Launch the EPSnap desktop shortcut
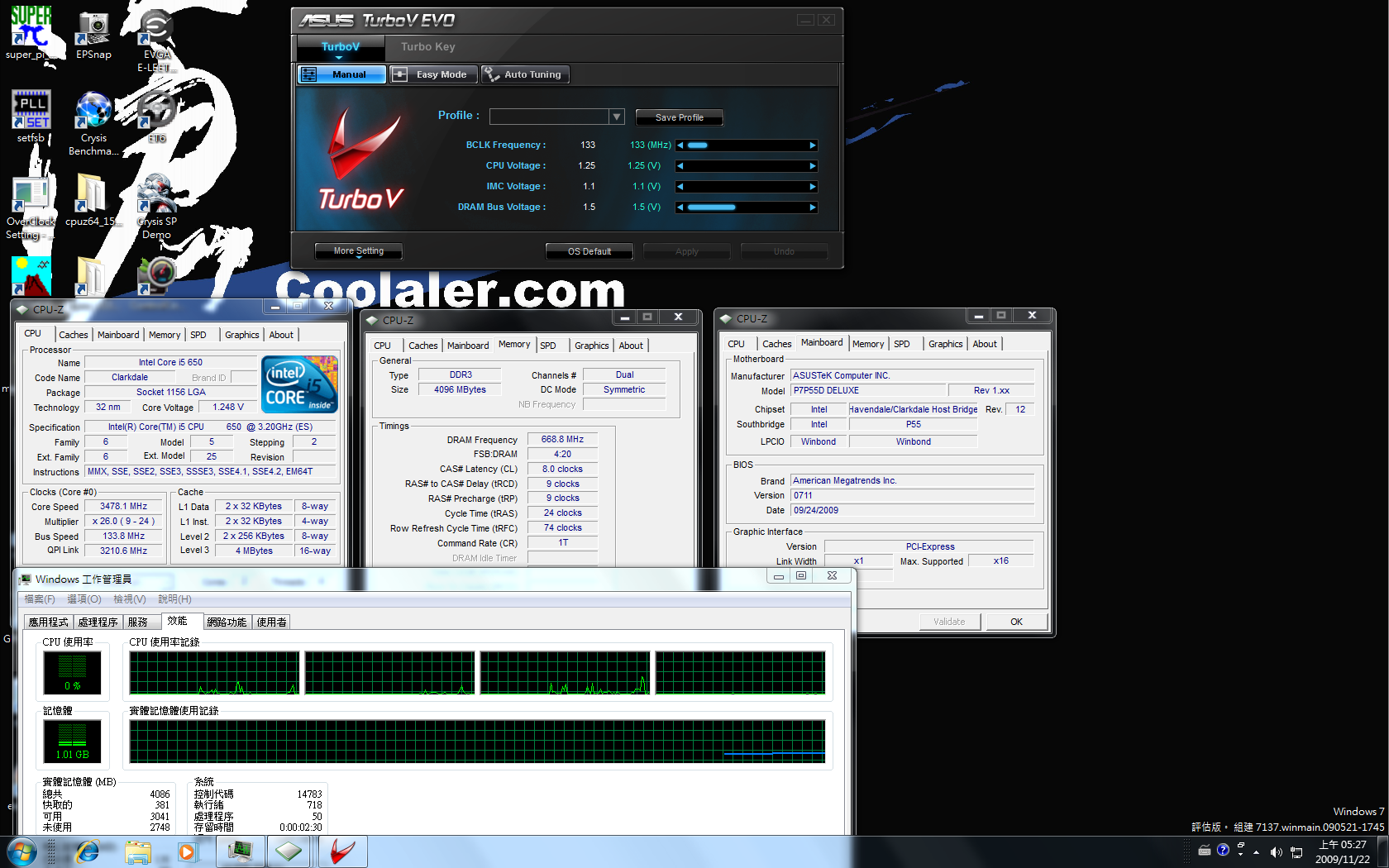This screenshot has height=868, width=1389. [x=93, y=36]
